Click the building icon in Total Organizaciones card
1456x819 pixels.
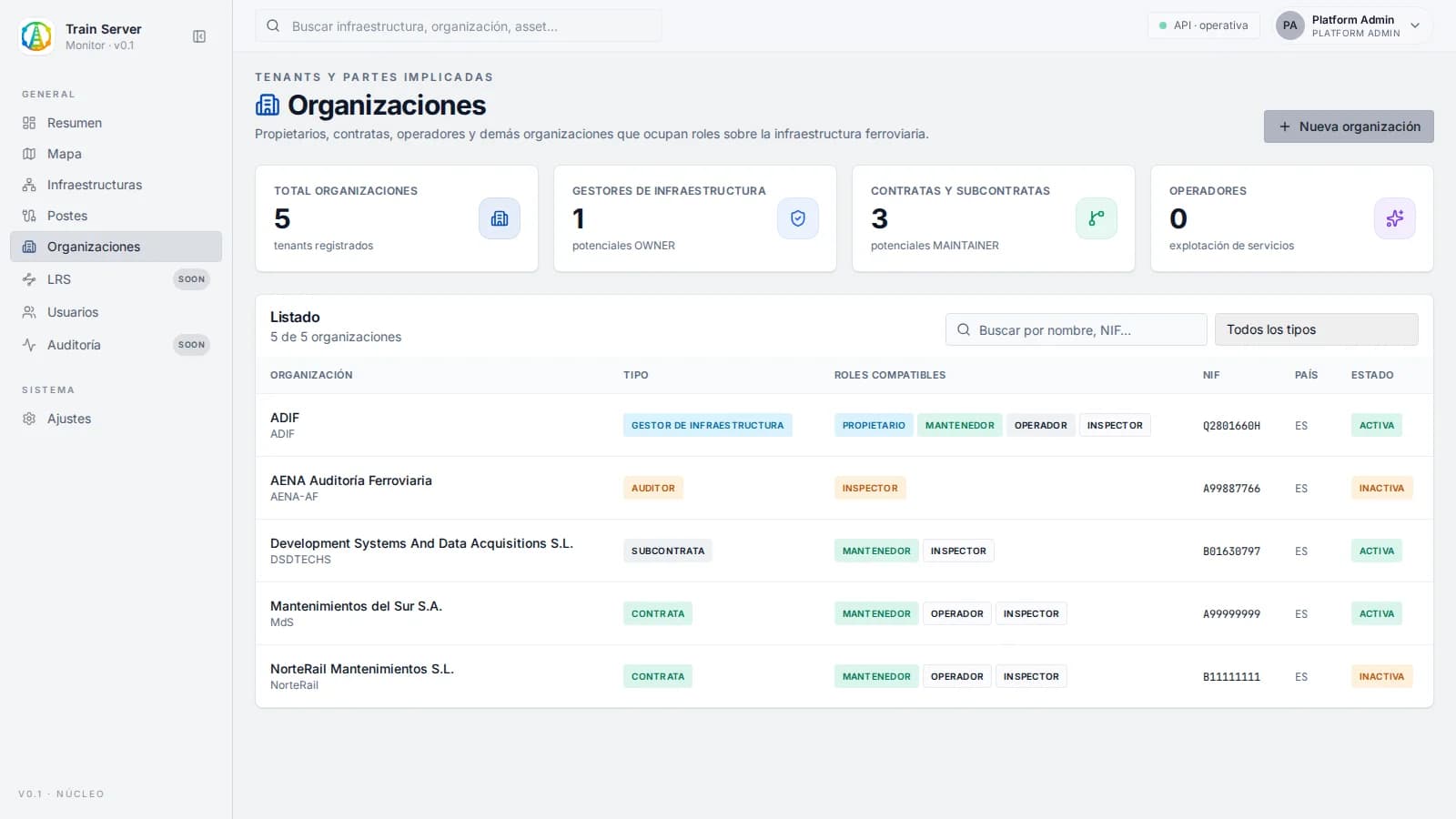pyautogui.click(x=500, y=218)
